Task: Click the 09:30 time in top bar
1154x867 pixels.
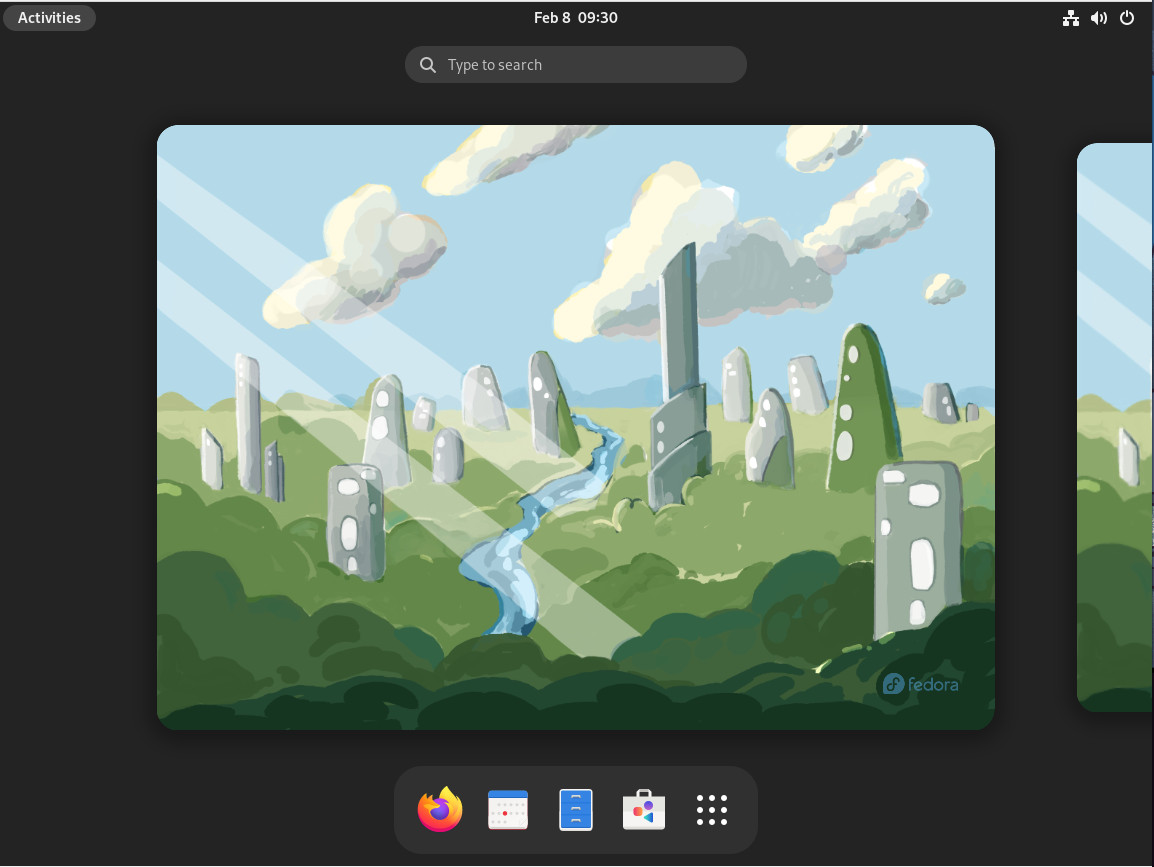Action: coord(597,18)
